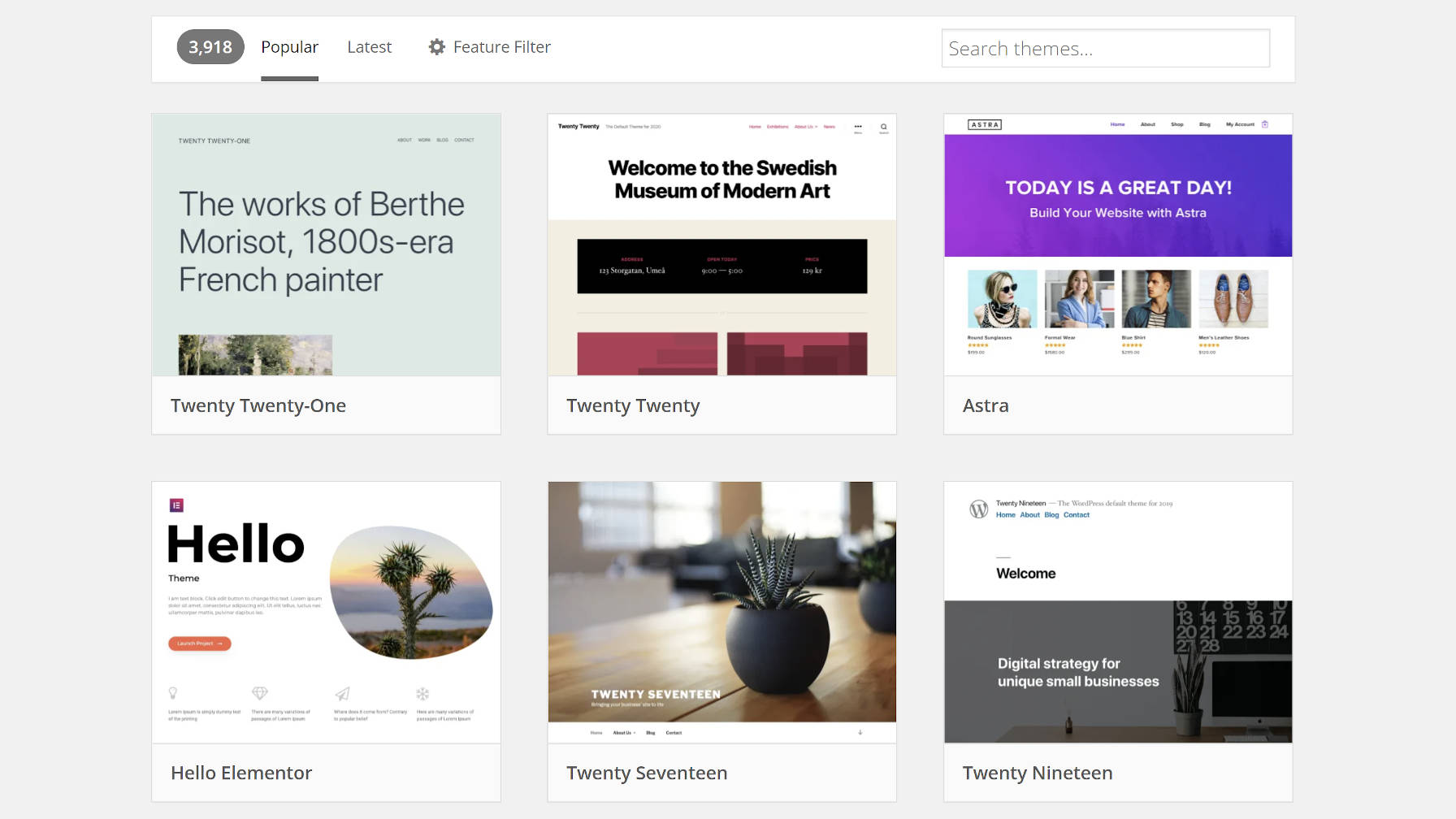This screenshot has width=1456, height=819.
Task: Switch to the Popular tab
Action: (x=289, y=47)
